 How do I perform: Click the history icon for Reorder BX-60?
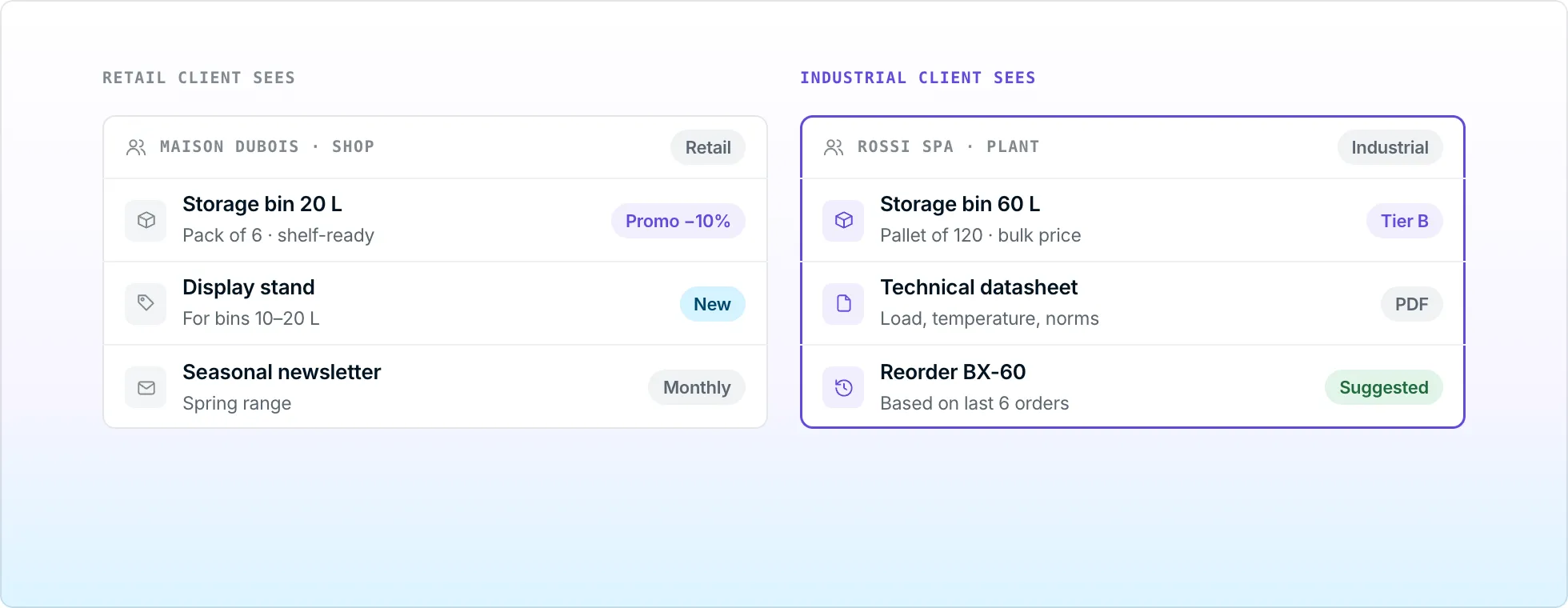pos(843,388)
